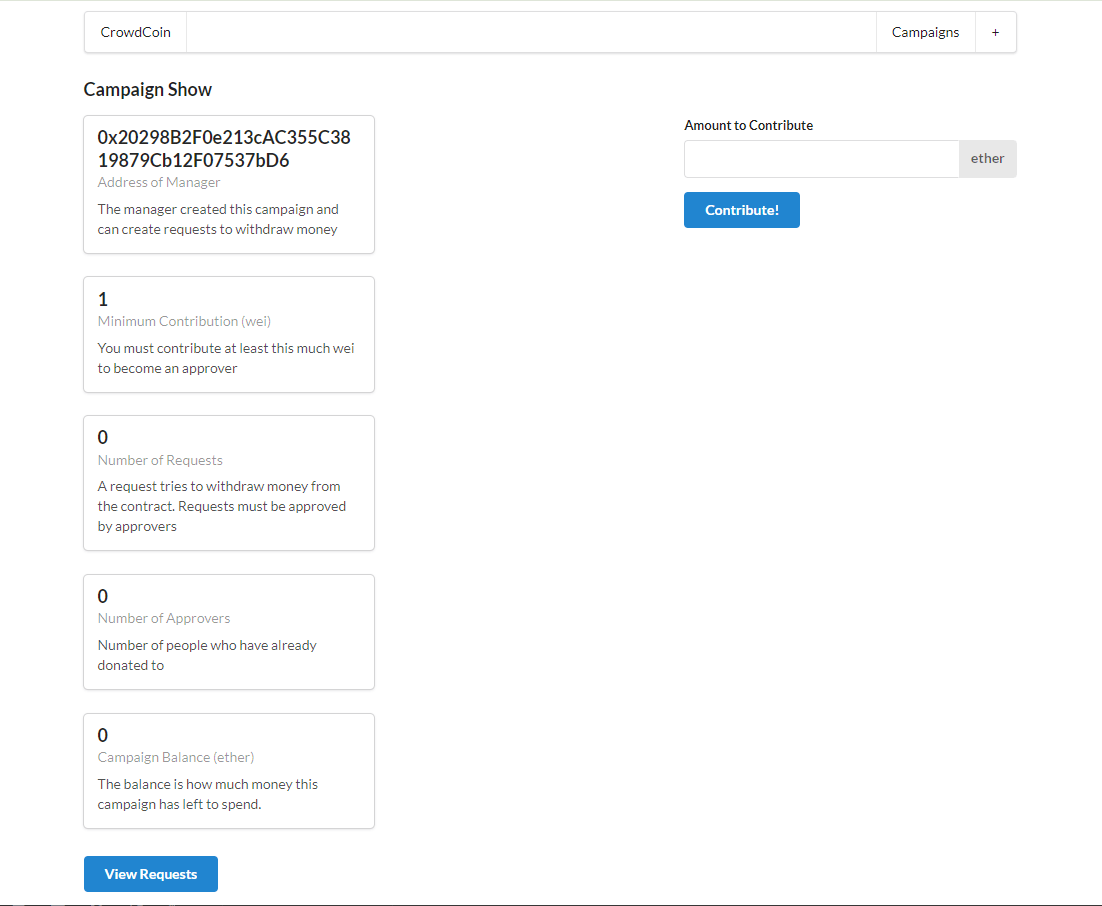Screen dimensions: 1102x906
Task: Click the Number of Requests caption
Action: point(160,460)
